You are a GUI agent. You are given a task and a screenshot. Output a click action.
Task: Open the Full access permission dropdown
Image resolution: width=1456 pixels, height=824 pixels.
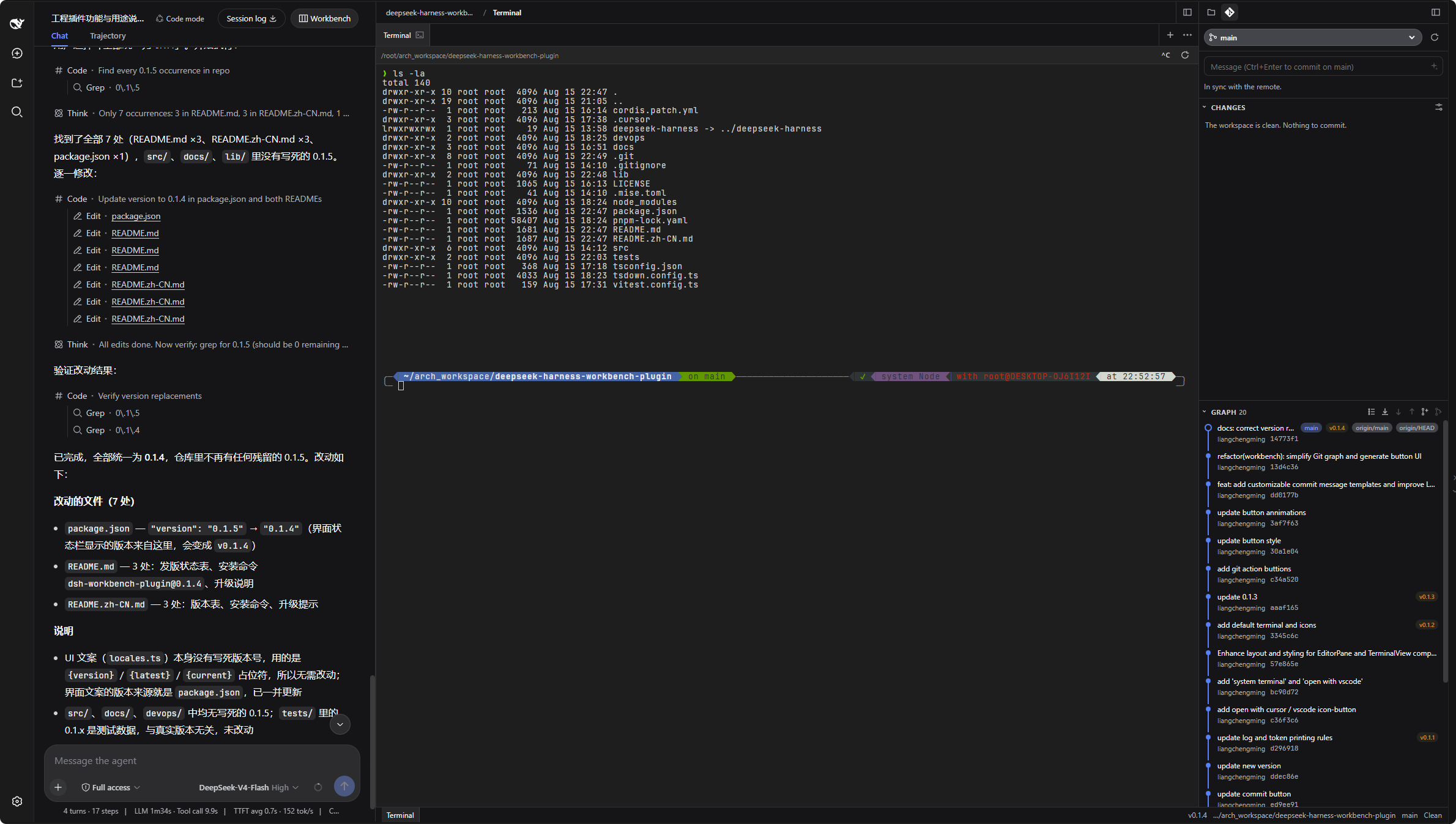tap(111, 787)
